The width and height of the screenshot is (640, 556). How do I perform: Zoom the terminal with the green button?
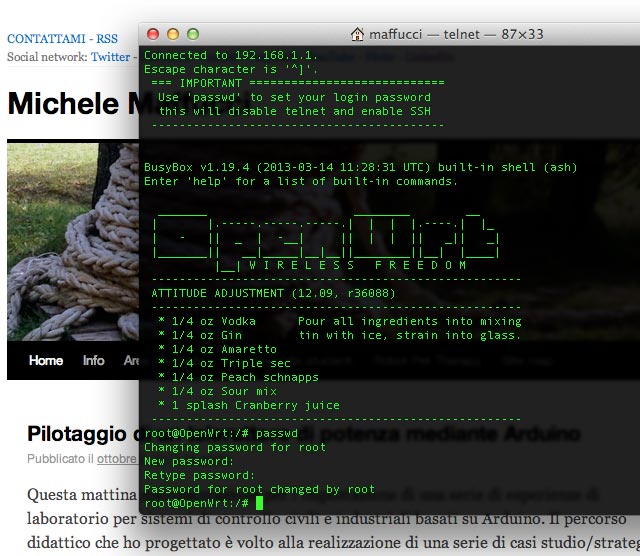coord(191,34)
